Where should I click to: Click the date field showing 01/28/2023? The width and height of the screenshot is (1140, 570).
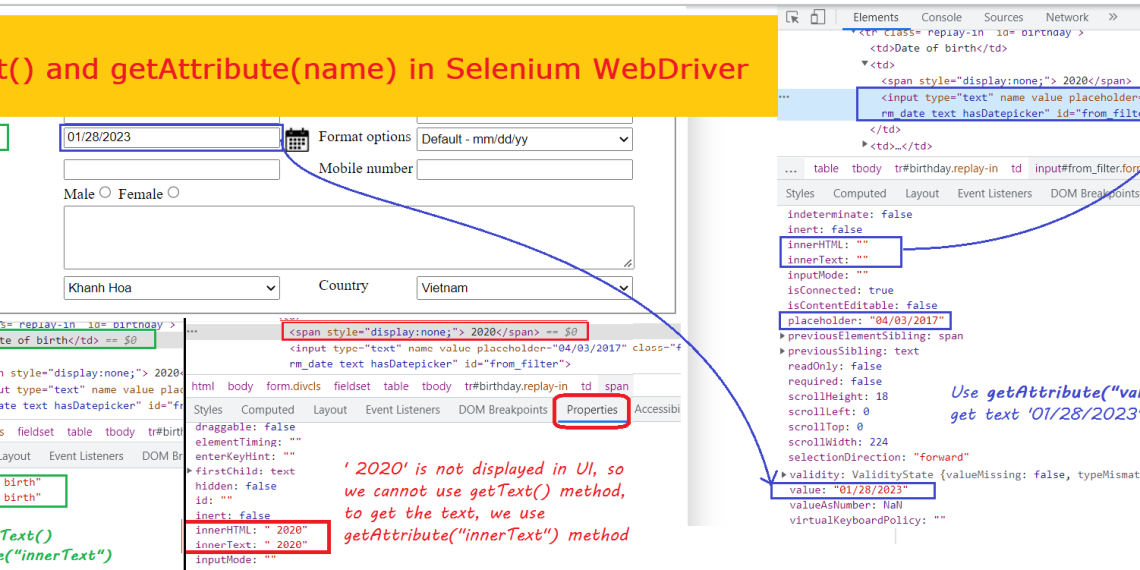coord(171,138)
